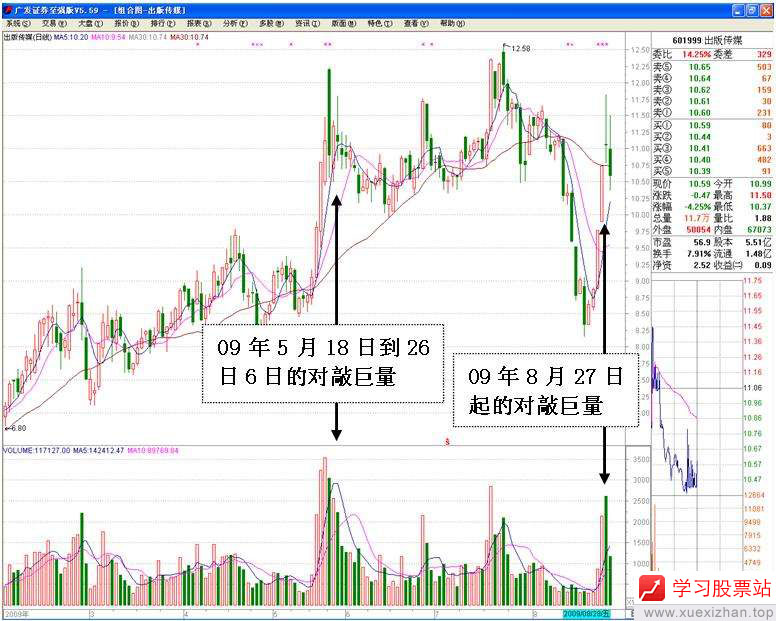
Task: Click the 卖⑤ order volume 503
Action: coord(764,67)
